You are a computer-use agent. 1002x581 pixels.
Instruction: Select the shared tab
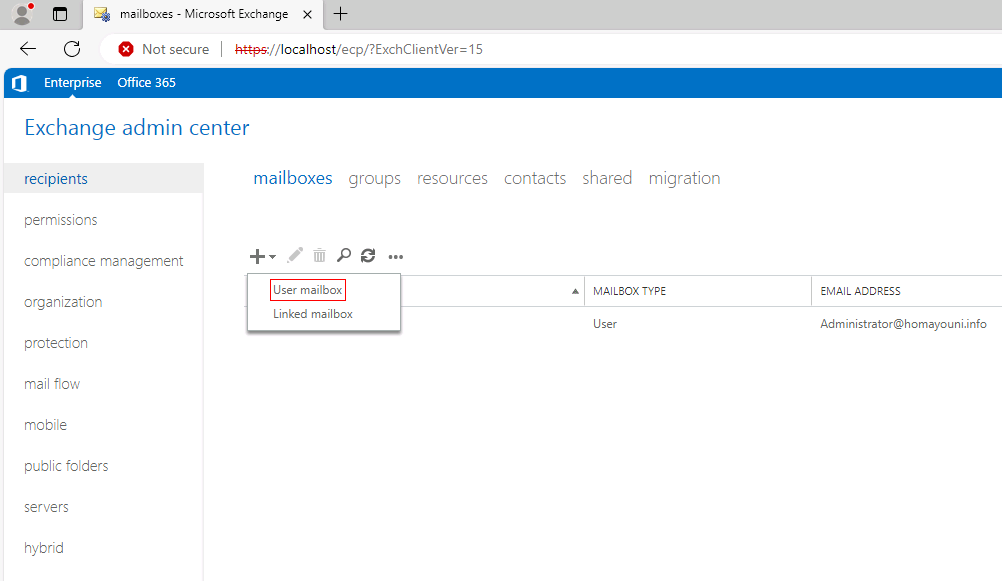tap(607, 178)
